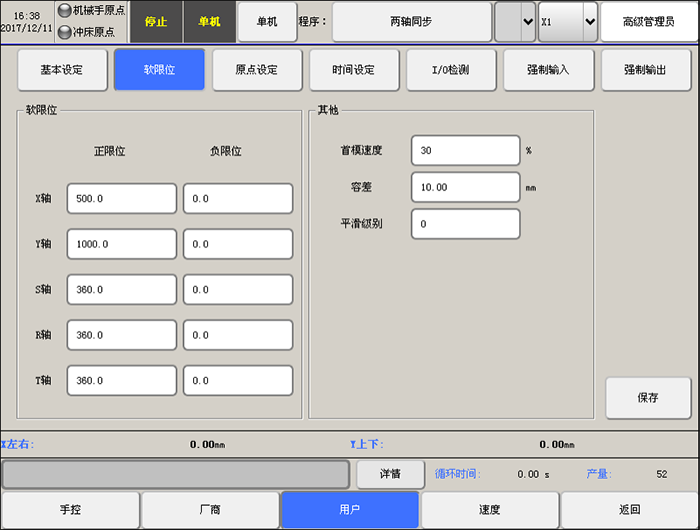Screen dimensions: 700x530
Task: Open the program name 两轴同步 selector
Action: [x=411, y=21]
